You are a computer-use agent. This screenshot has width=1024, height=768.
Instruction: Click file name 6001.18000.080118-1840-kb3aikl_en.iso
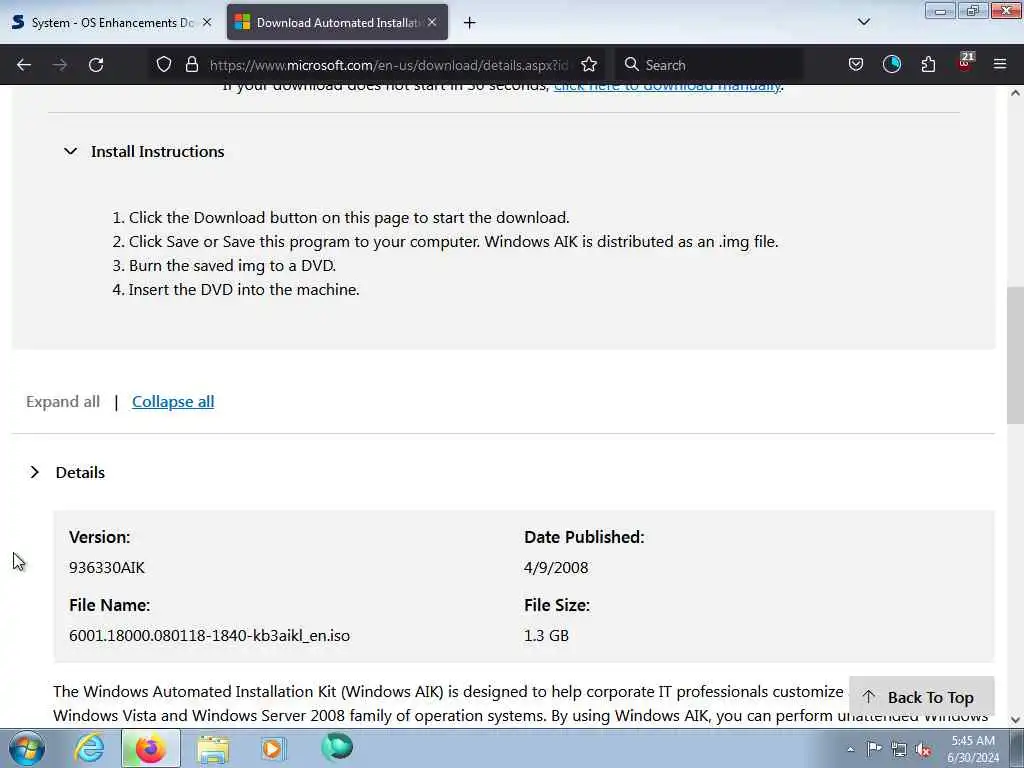coord(210,635)
